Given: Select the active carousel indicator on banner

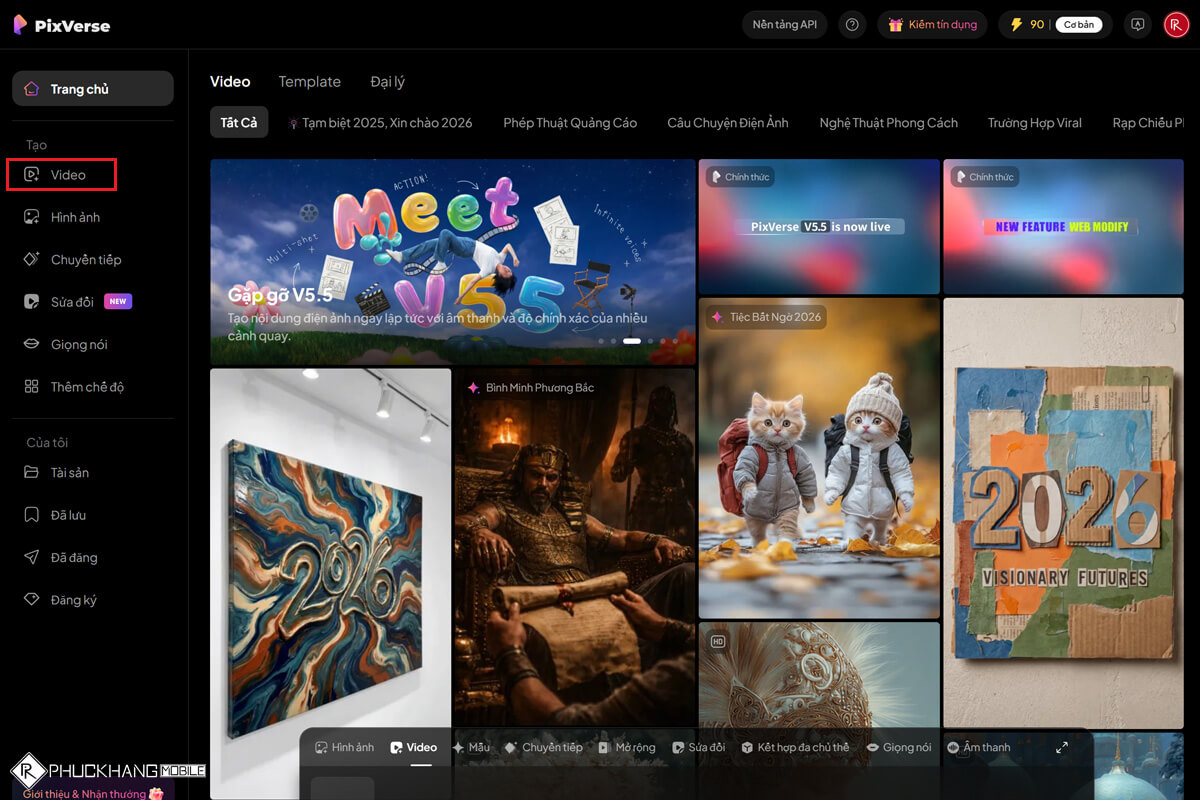Looking at the screenshot, I should pos(631,341).
